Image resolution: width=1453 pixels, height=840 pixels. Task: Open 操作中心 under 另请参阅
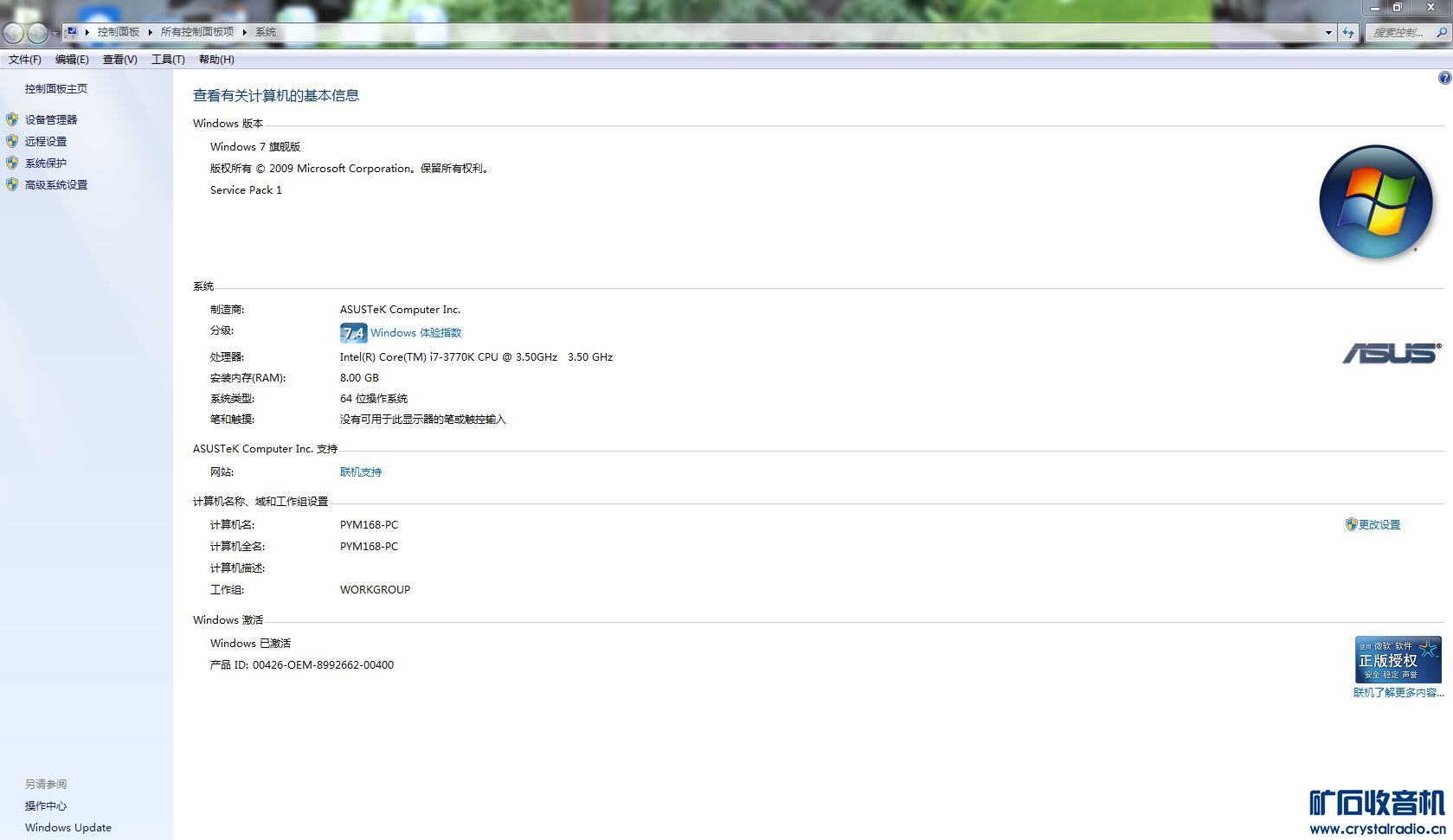pos(46,806)
